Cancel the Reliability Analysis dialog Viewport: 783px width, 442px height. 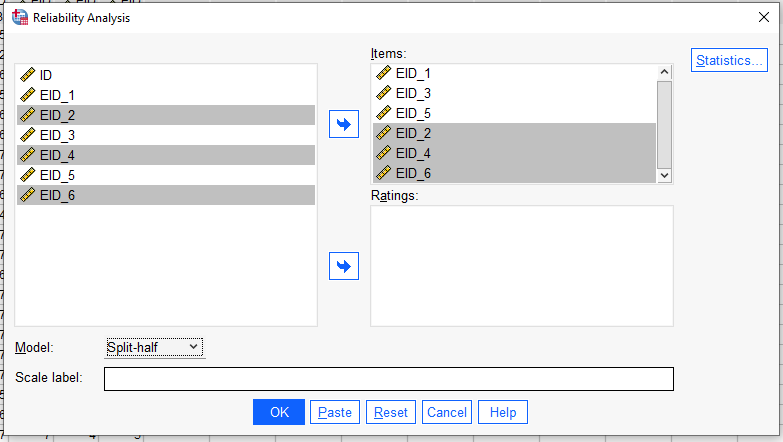(x=446, y=412)
